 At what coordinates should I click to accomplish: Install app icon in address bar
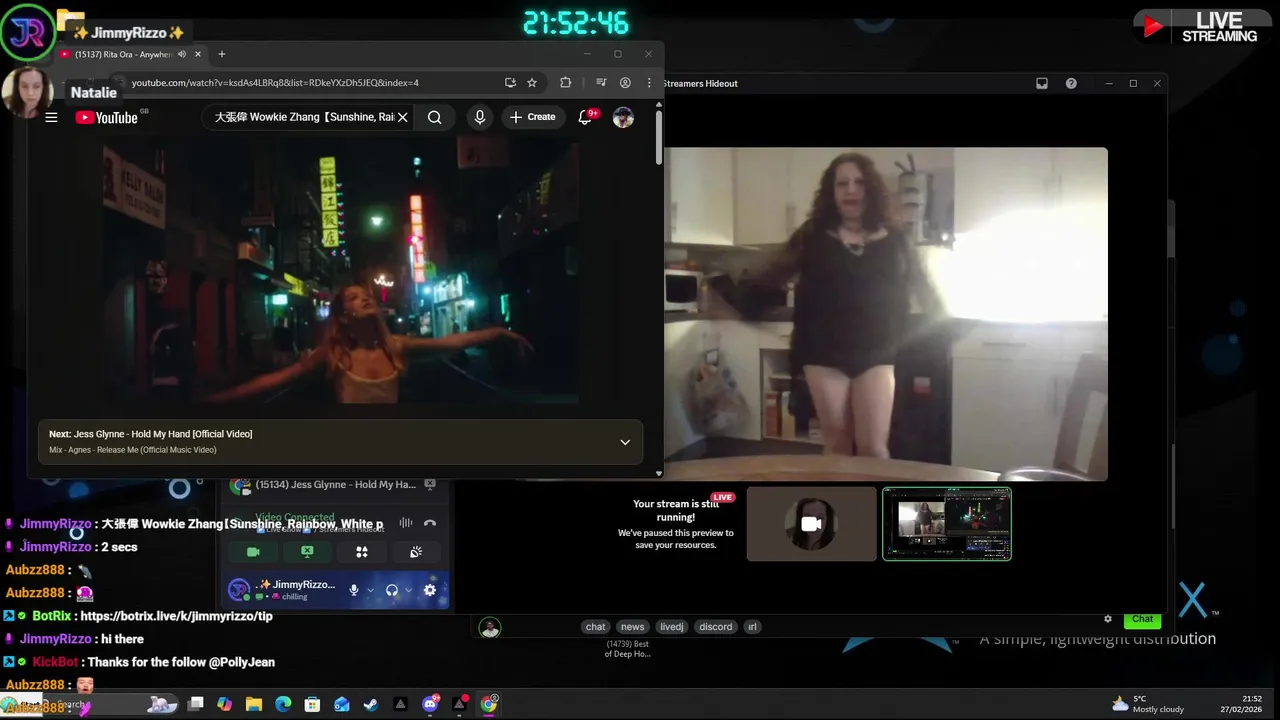[x=510, y=83]
